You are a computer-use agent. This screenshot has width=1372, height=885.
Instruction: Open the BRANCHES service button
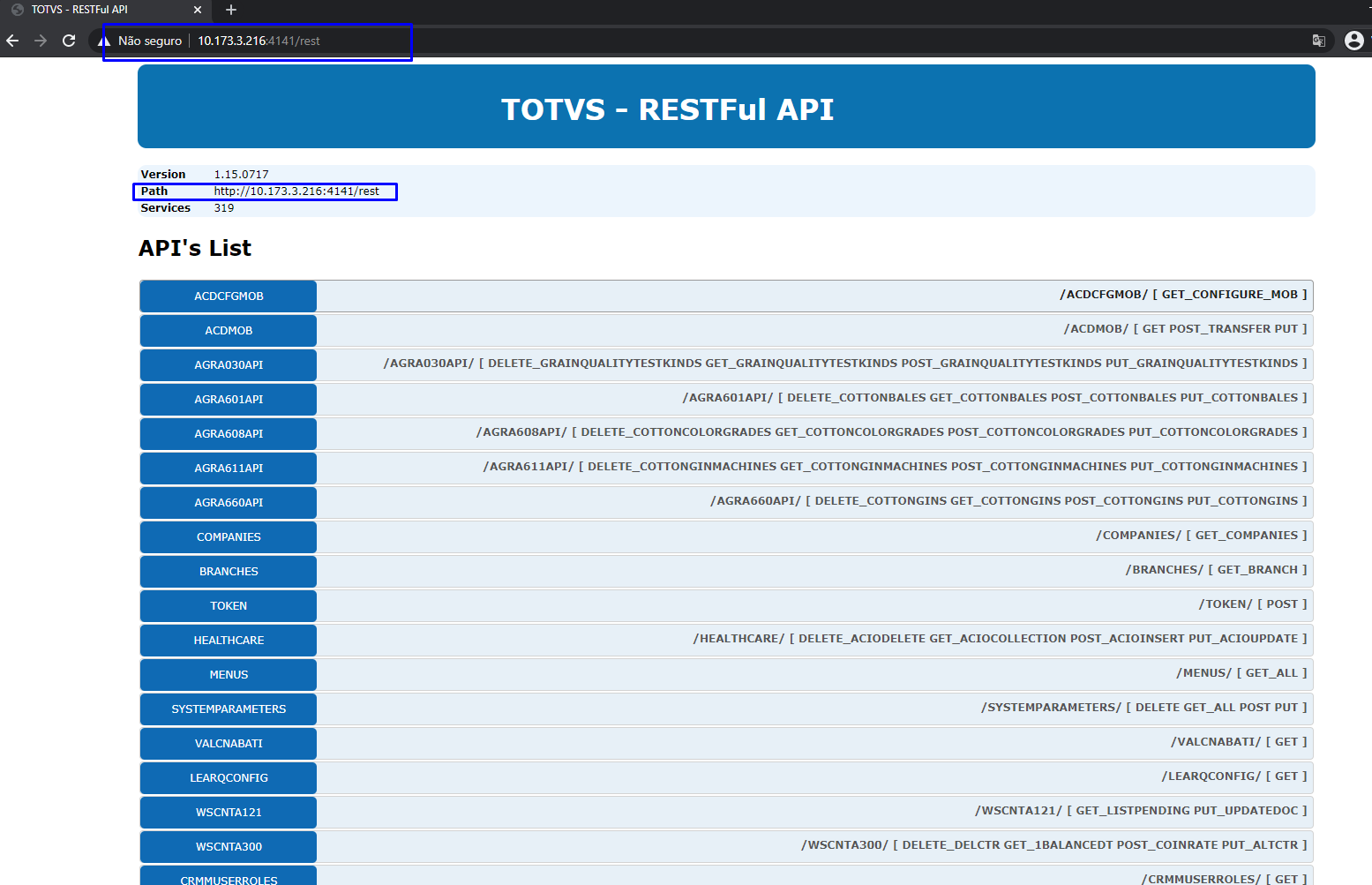(229, 572)
